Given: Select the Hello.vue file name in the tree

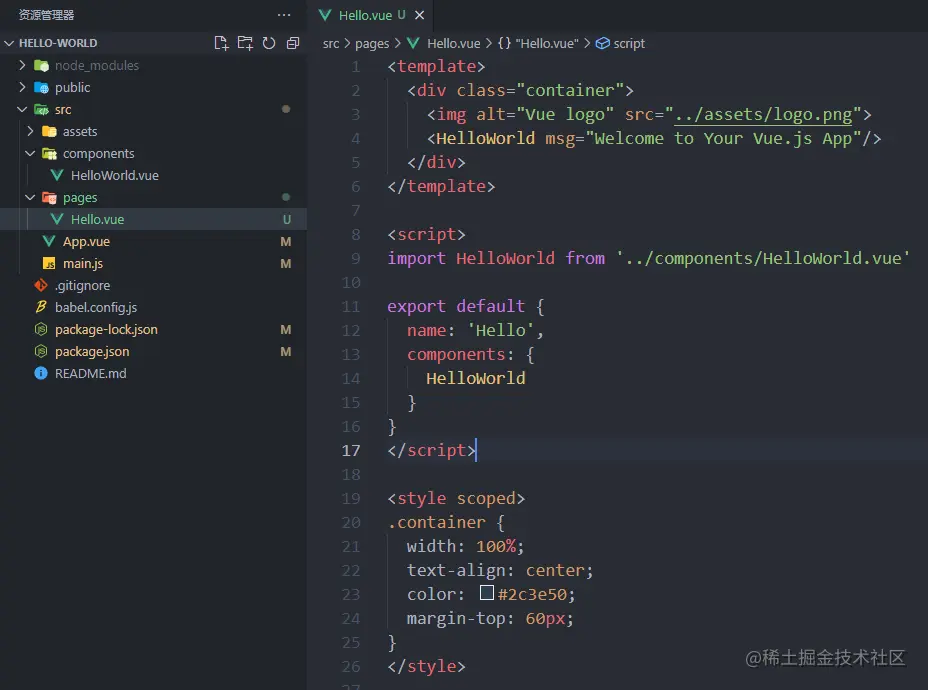Looking at the screenshot, I should click(98, 219).
